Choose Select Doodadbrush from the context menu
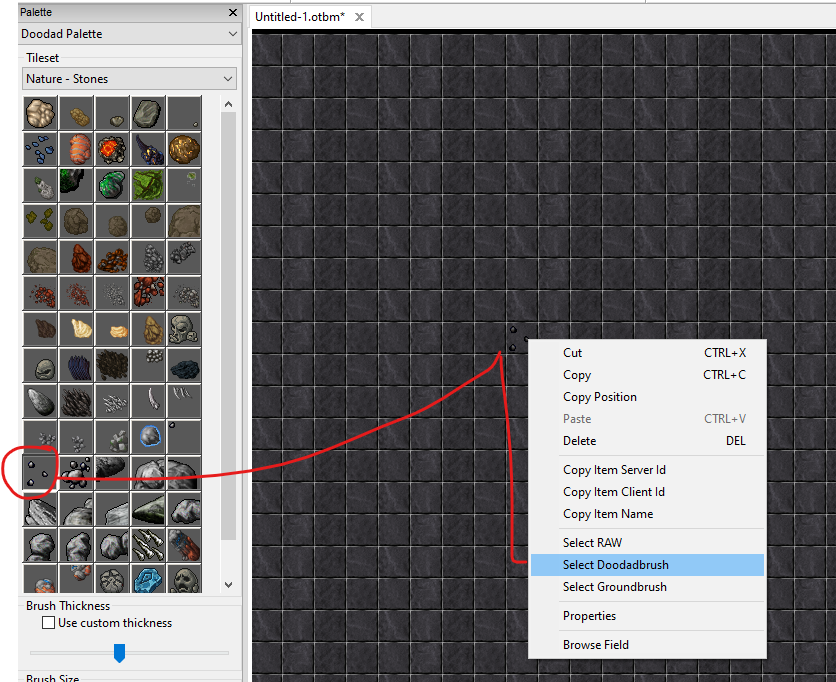 pos(617,564)
